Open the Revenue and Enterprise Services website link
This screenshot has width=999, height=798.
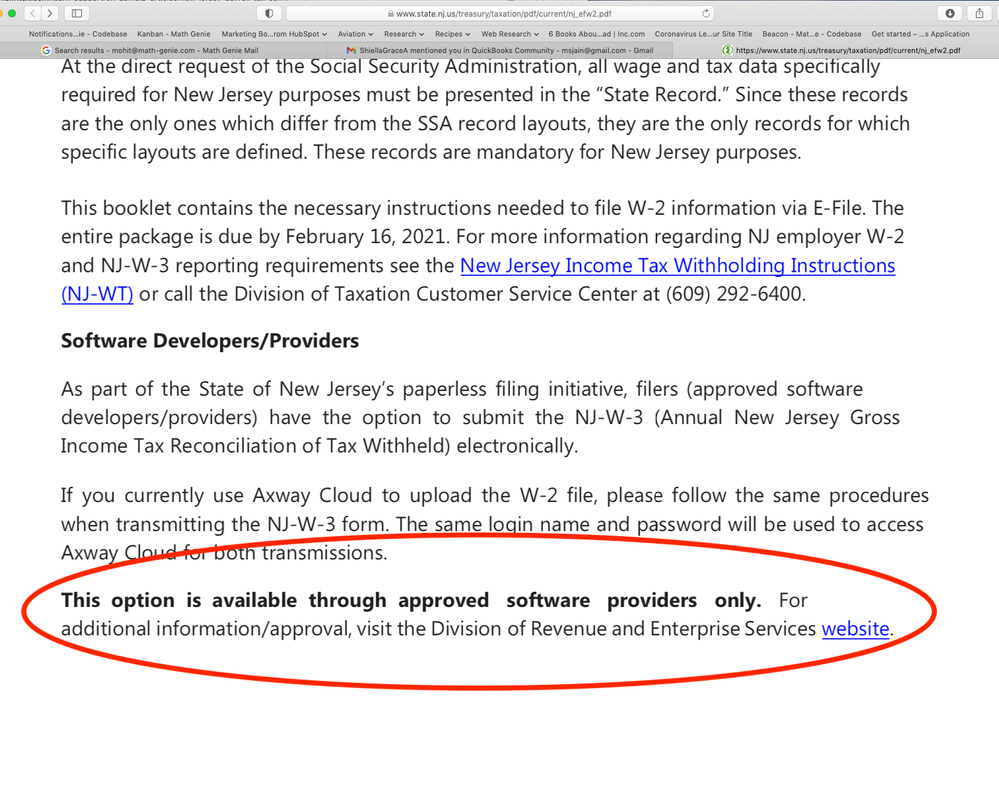(x=855, y=629)
